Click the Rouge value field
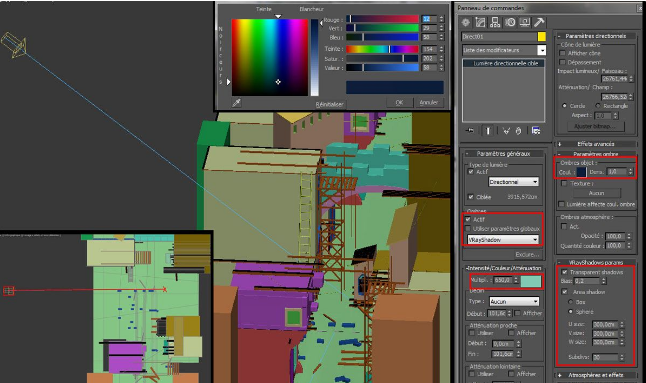 click(429, 19)
